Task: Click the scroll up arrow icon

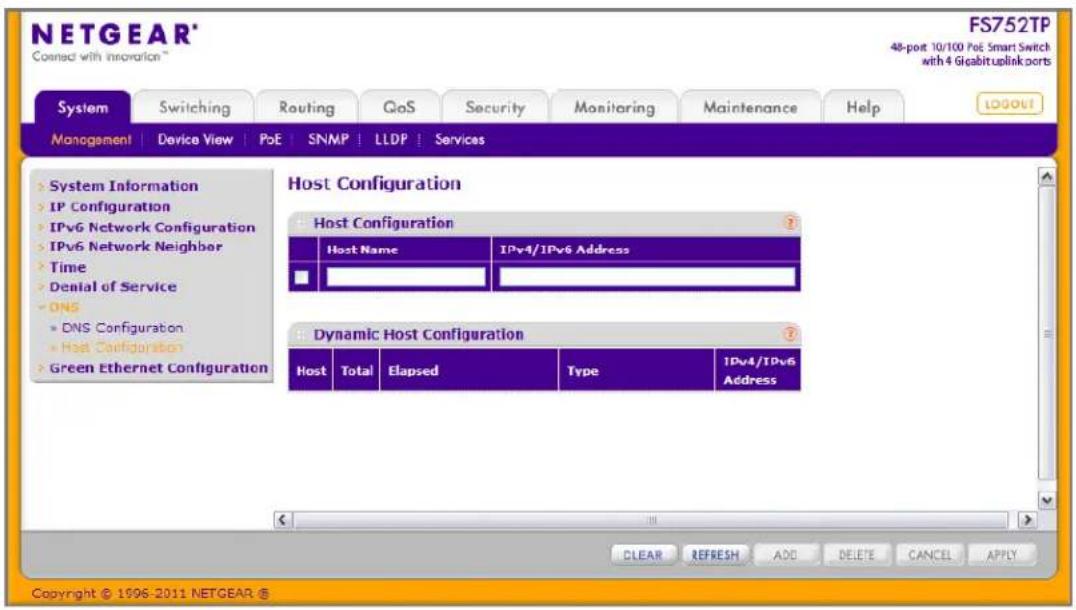Action: coord(1046,176)
